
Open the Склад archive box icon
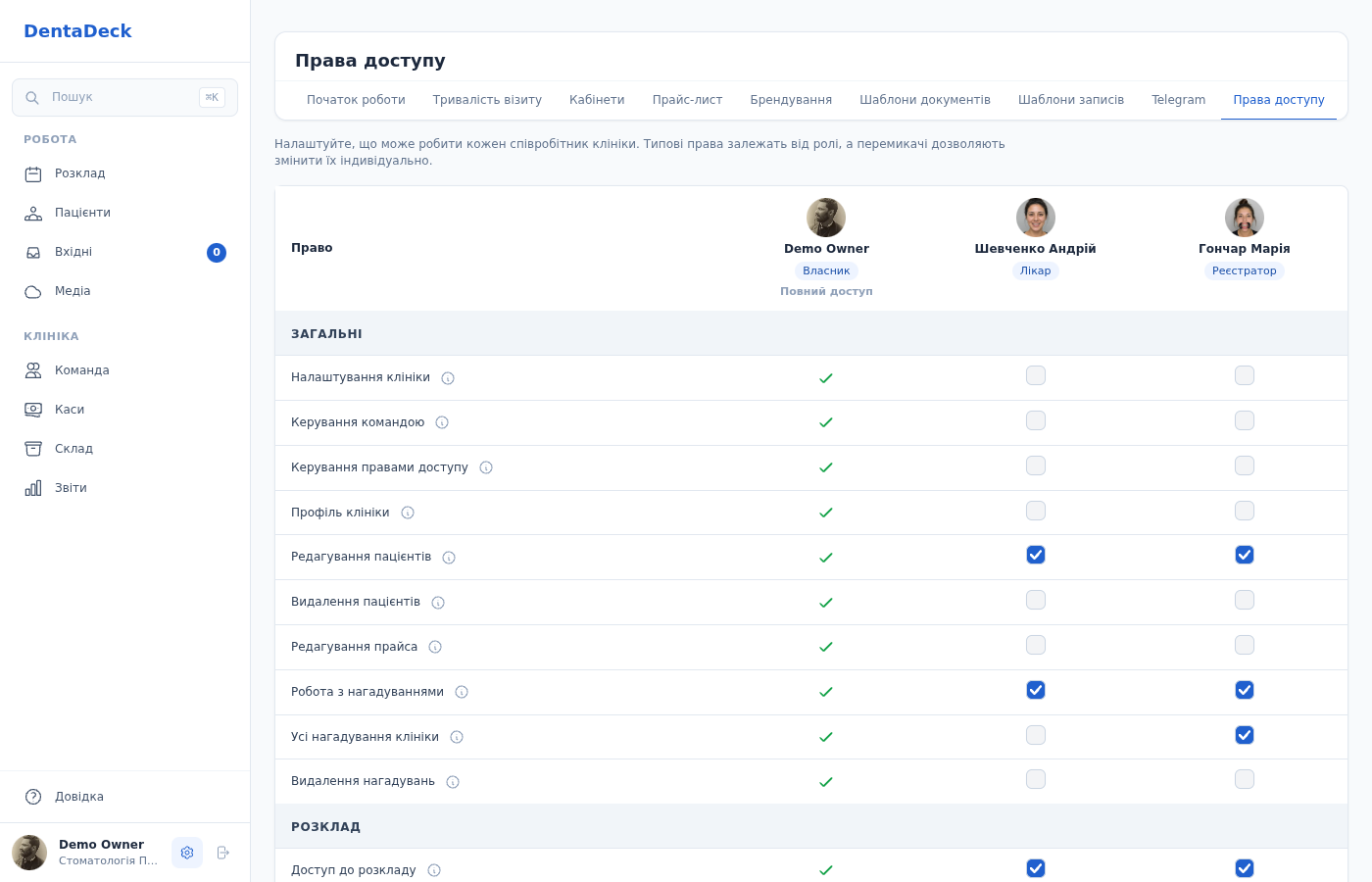[x=33, y=449]
